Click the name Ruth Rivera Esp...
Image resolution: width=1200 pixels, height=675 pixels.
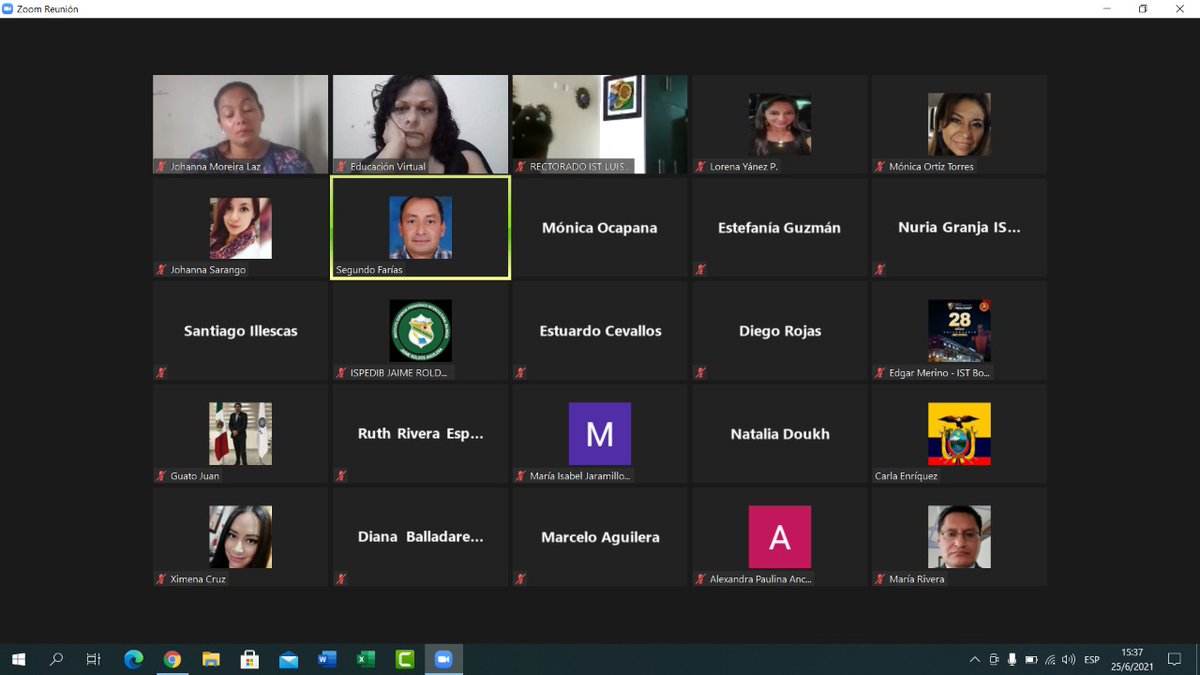coord(420,434)
